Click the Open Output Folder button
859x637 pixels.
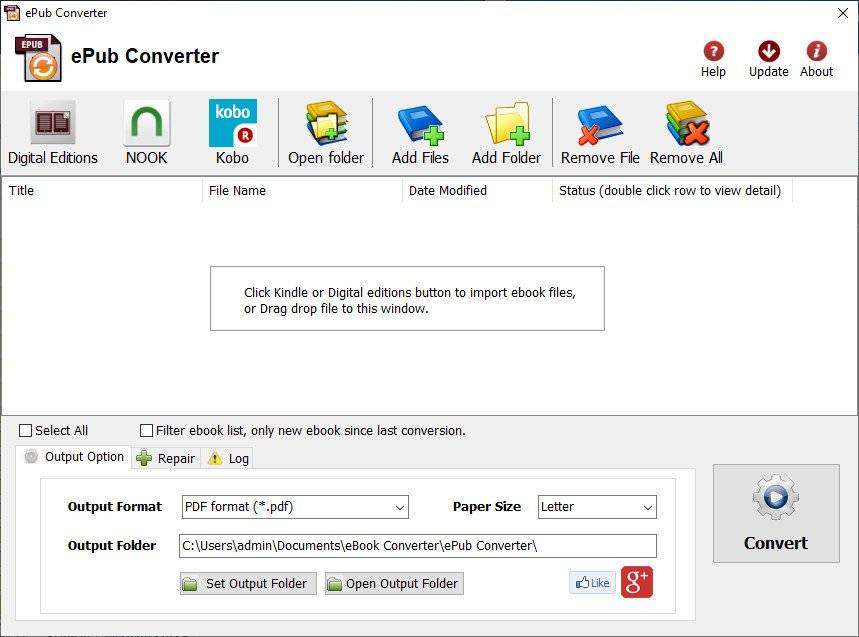click(x=394, y=583)
